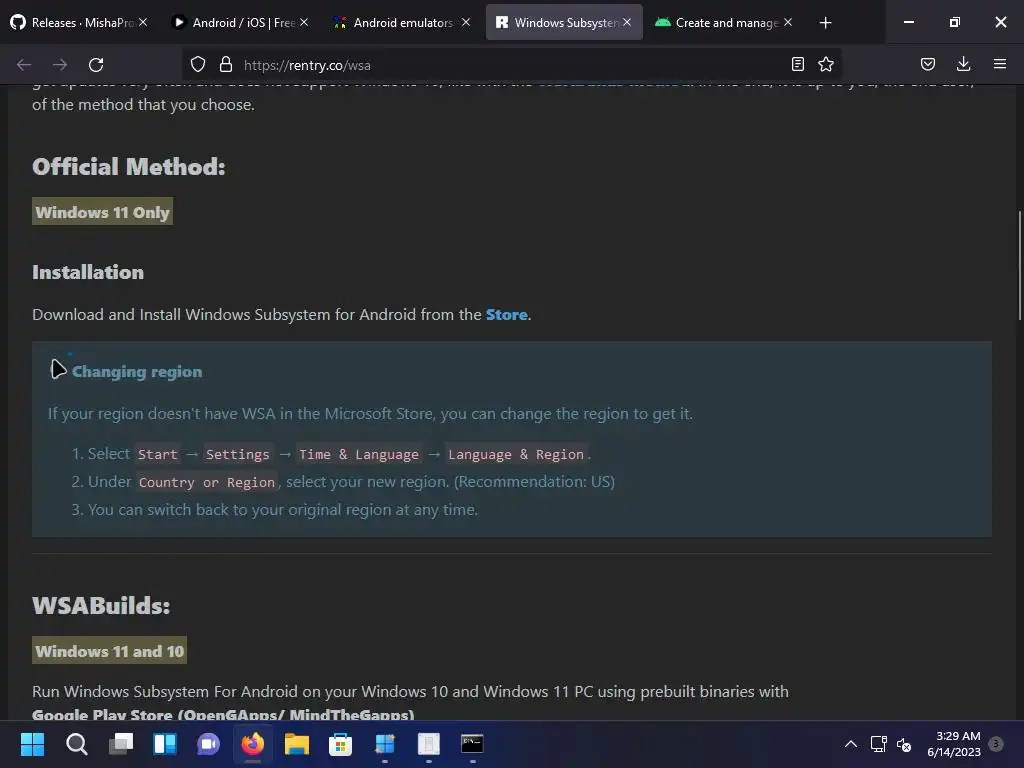Close the Windows Subsystem tab
Image resolution: width=1024 pixels, height=768 pixels.
[x=627, y=22]
